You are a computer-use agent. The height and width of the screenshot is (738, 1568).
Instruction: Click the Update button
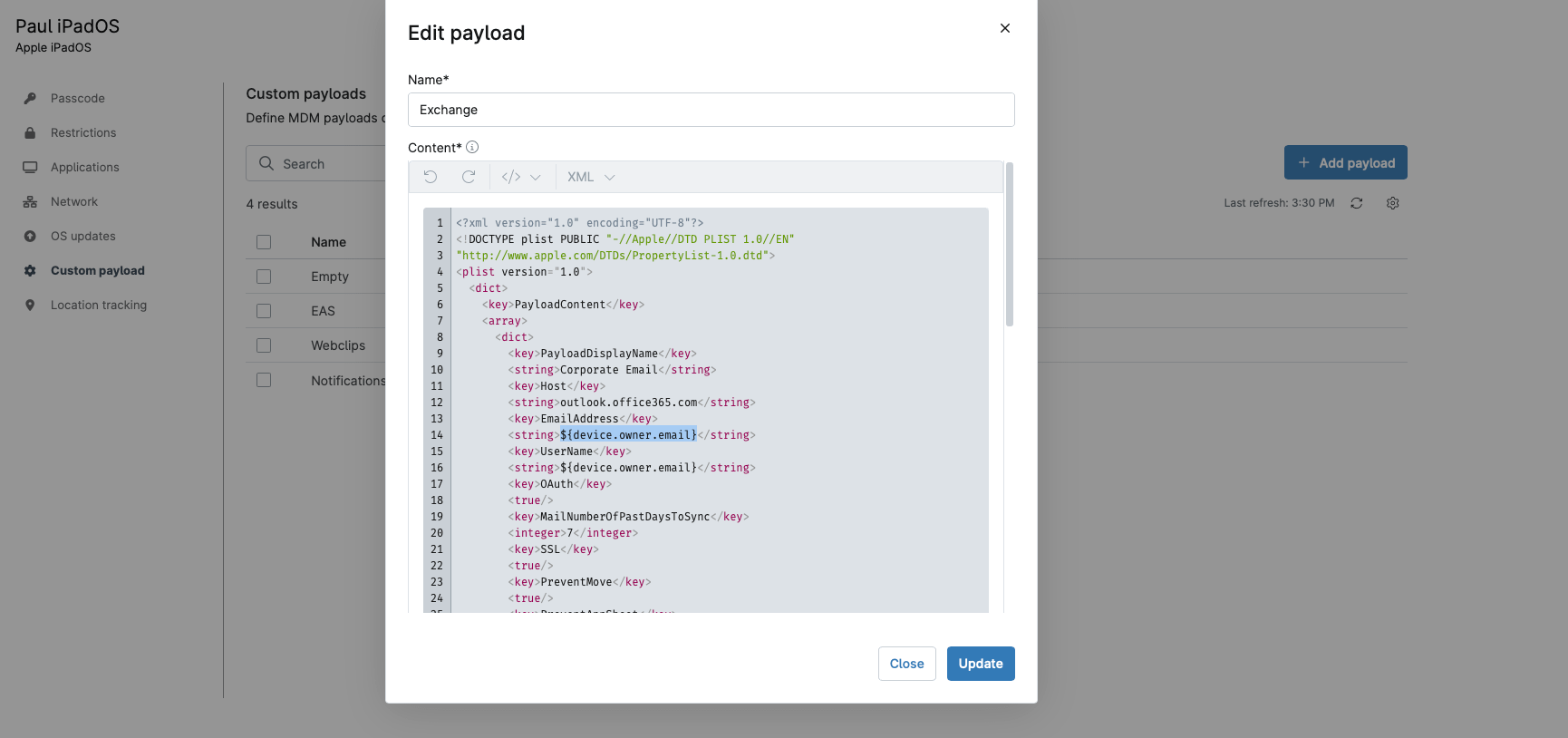981,664
